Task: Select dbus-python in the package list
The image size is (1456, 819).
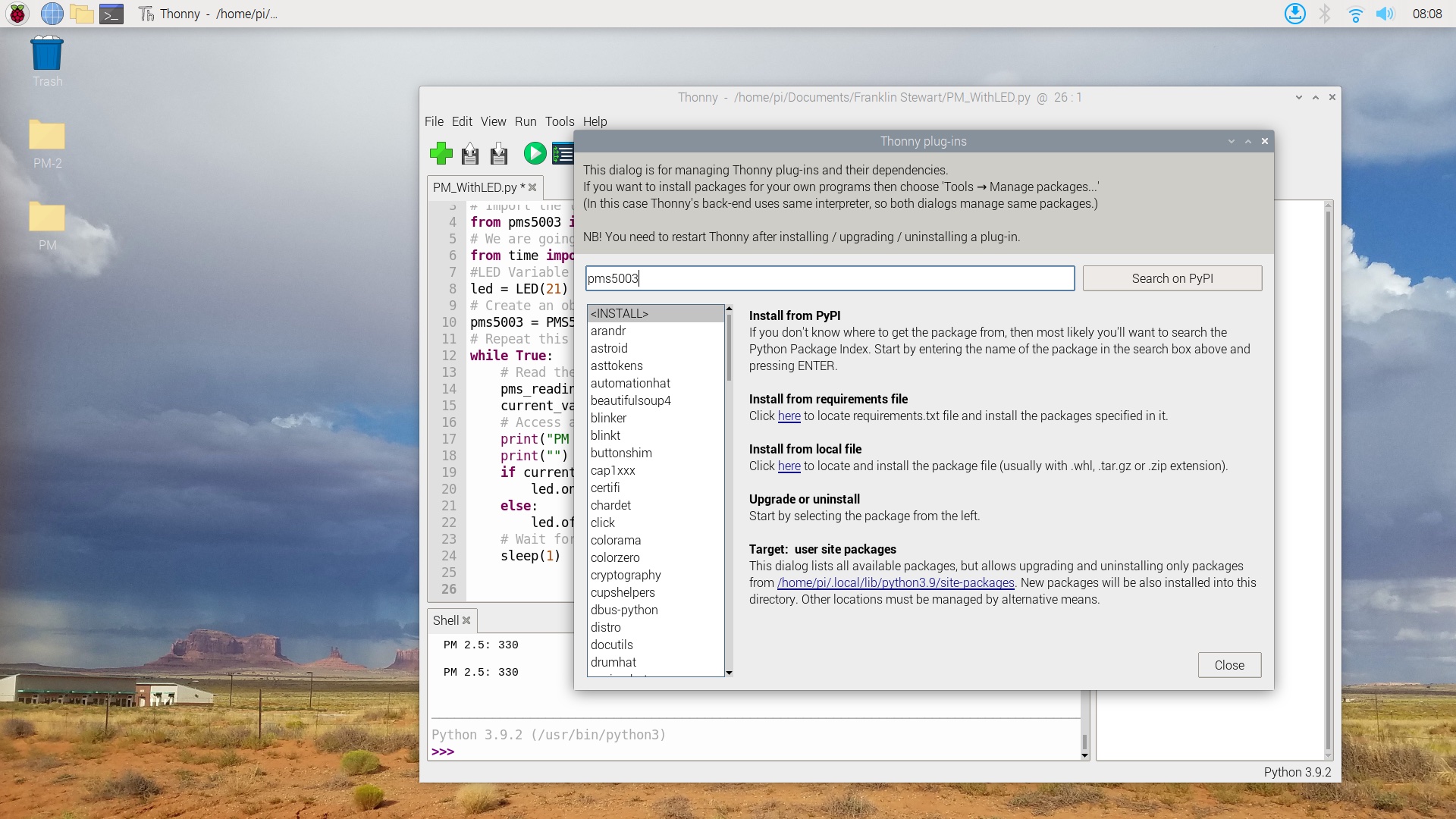Action: 656,610
